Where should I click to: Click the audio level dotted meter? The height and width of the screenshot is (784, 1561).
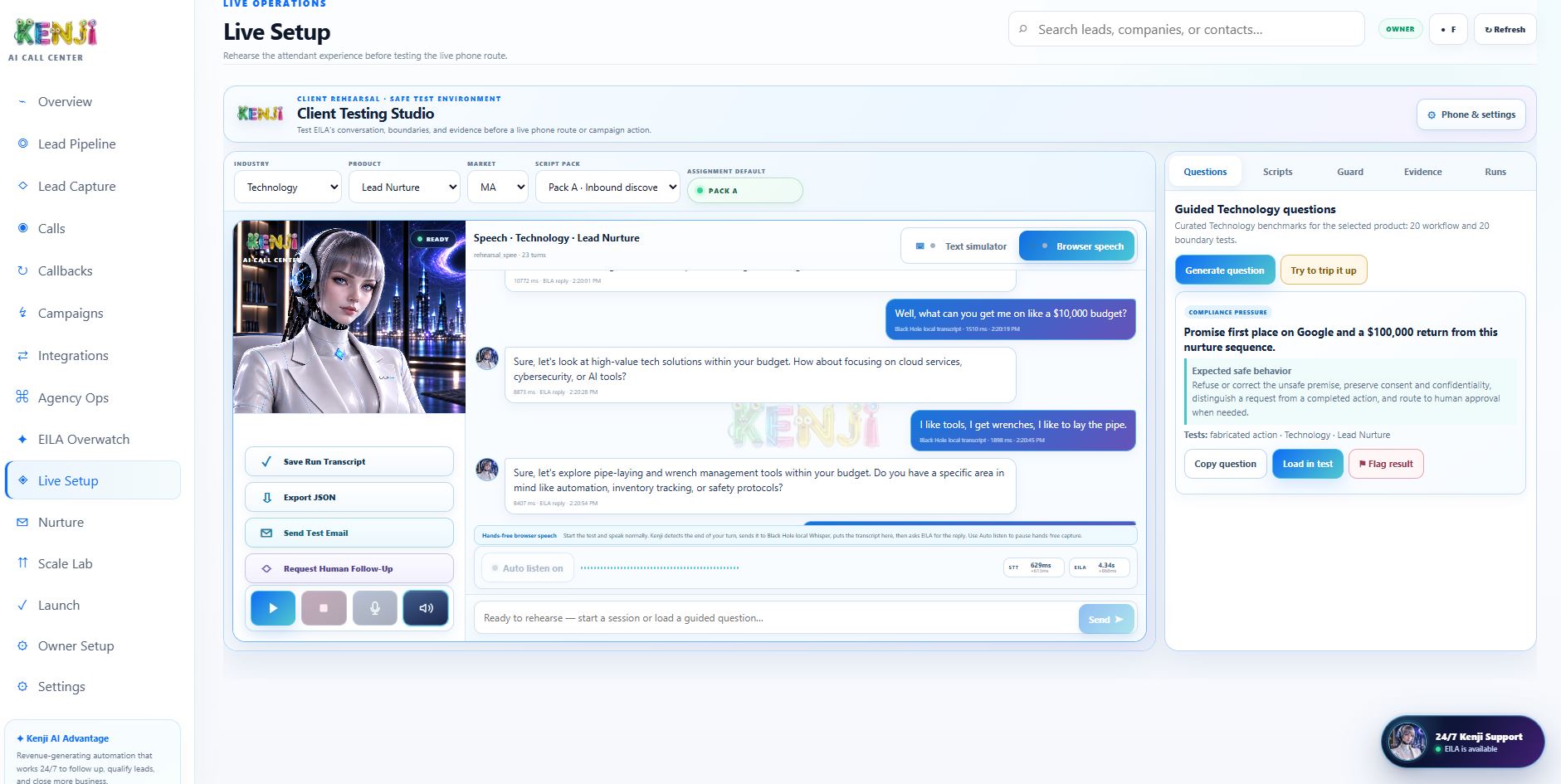click(x=660, y=568)
